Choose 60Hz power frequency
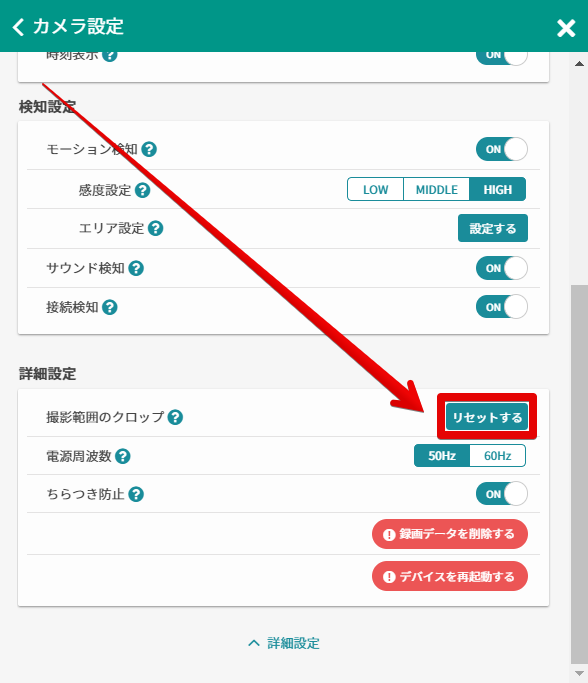Image resolution: width=588 pixels, height=683 pixels. click(x=498, y=456)
